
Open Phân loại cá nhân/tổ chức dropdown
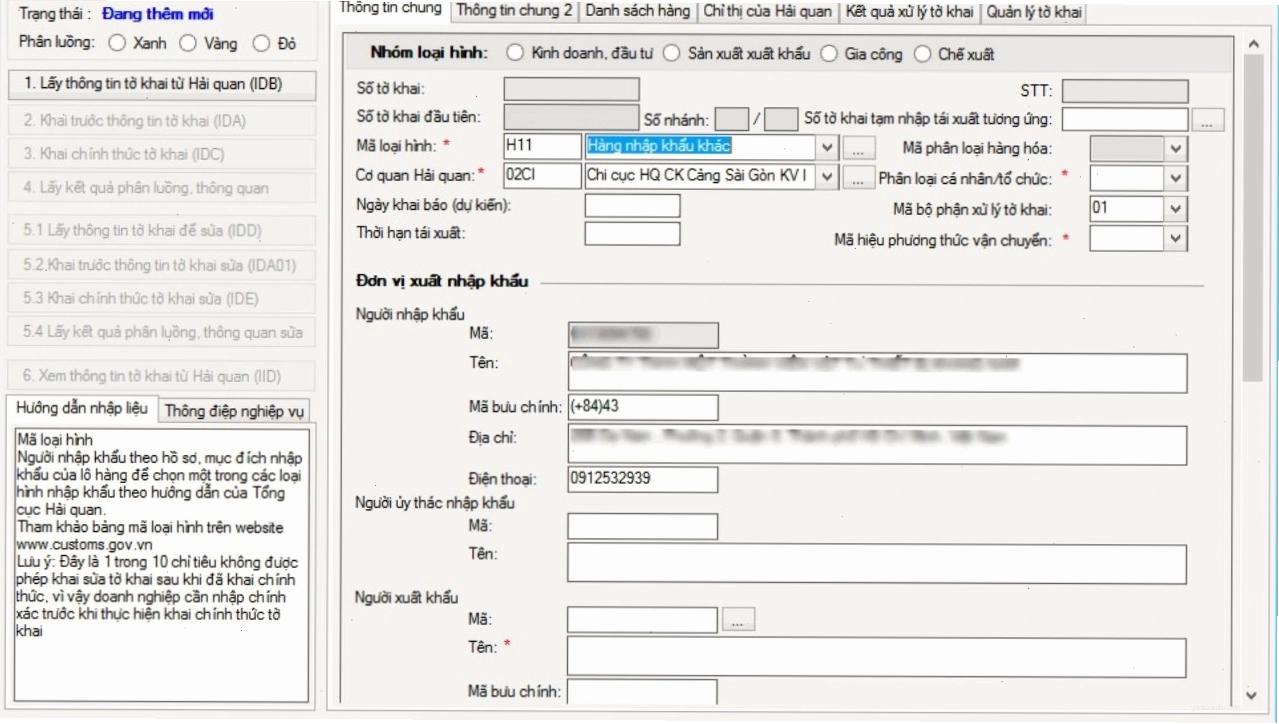coord(1176,179)
